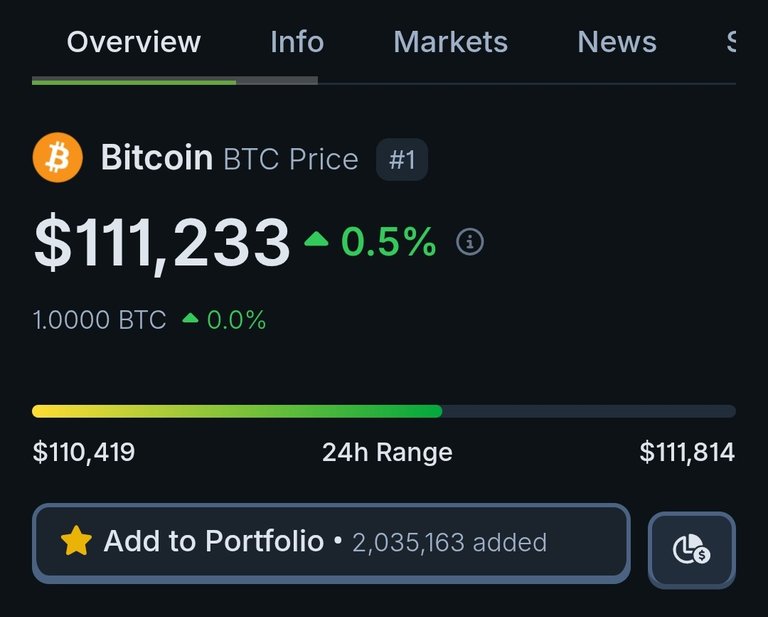Viewport: 768px width, 617px height.
Task: Click the 24h low value $110,419
Action: 84,451
